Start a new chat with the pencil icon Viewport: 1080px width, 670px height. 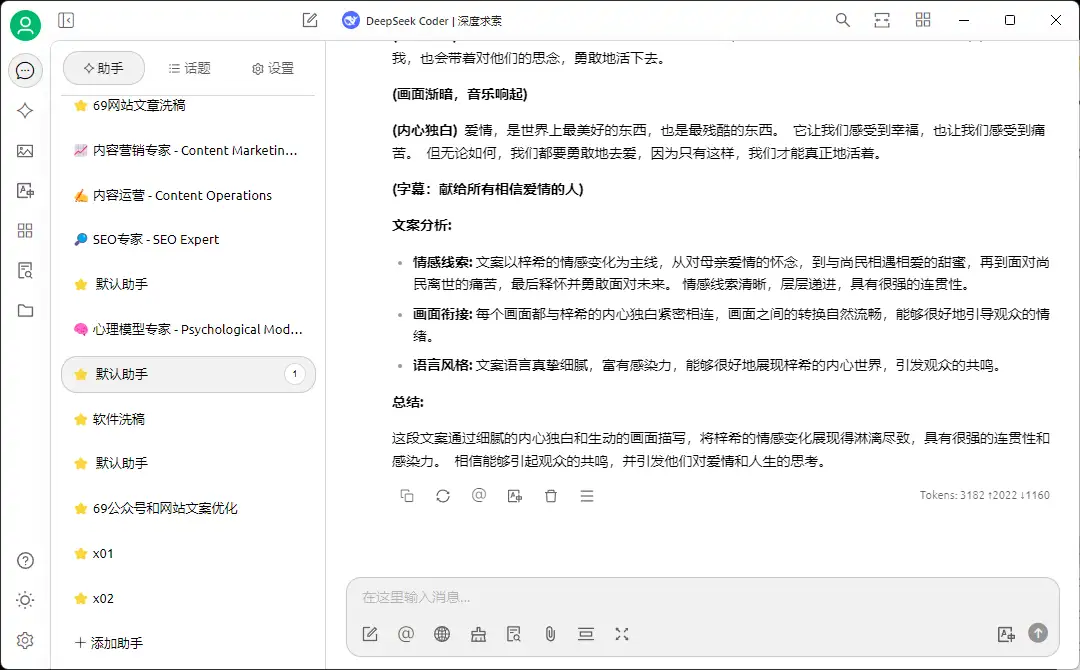click(x=310, y=19)
